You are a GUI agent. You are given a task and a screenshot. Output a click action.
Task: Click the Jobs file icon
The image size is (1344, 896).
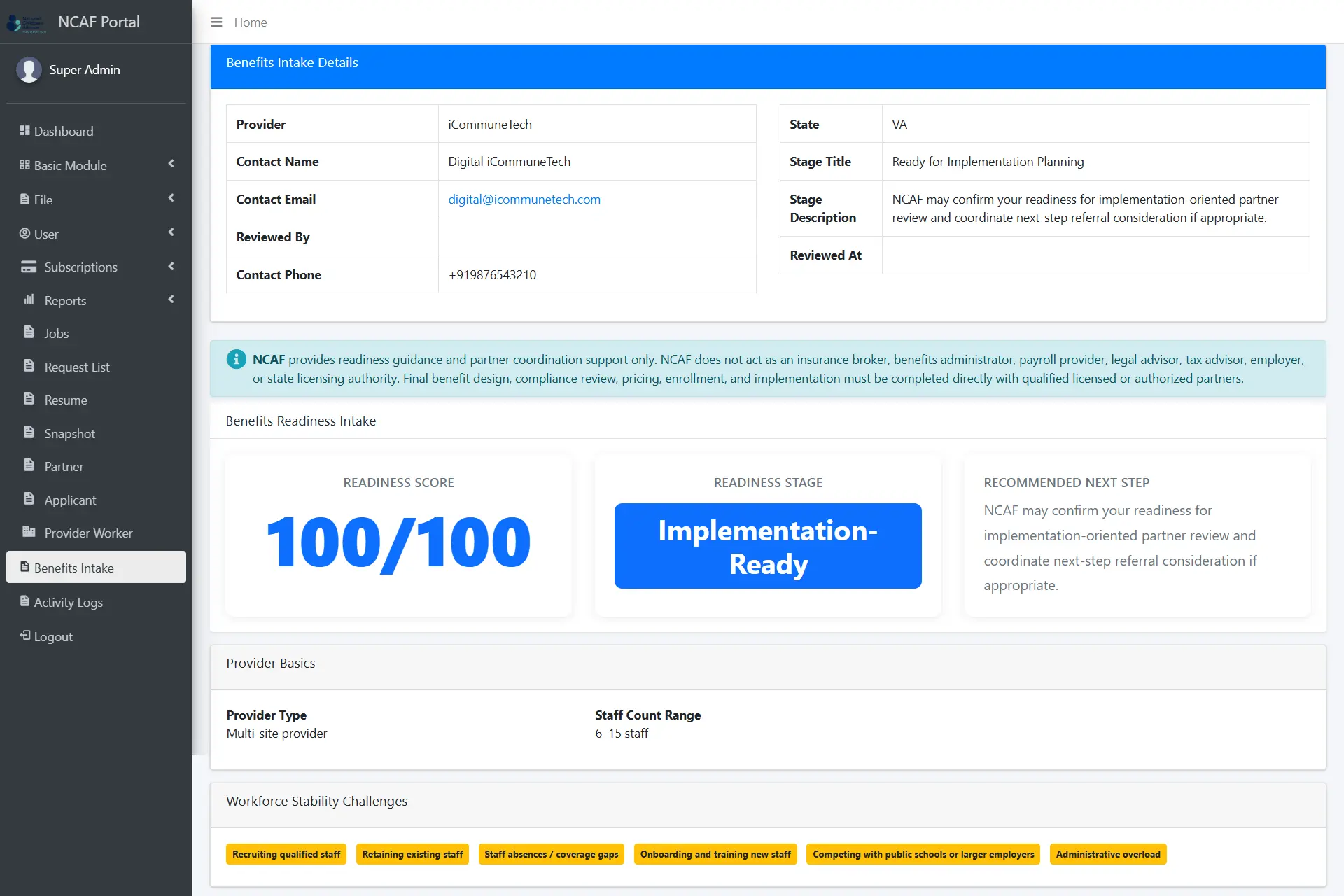coord(29,332)
